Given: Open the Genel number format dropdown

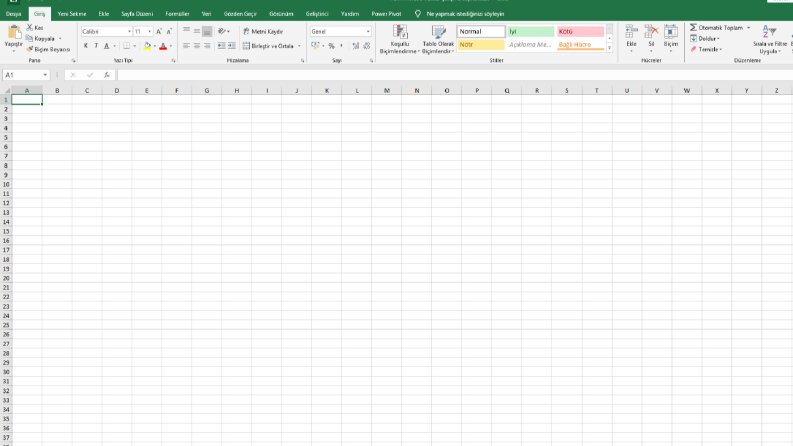Looking at the screenshot, I should (x=368, y=31).
